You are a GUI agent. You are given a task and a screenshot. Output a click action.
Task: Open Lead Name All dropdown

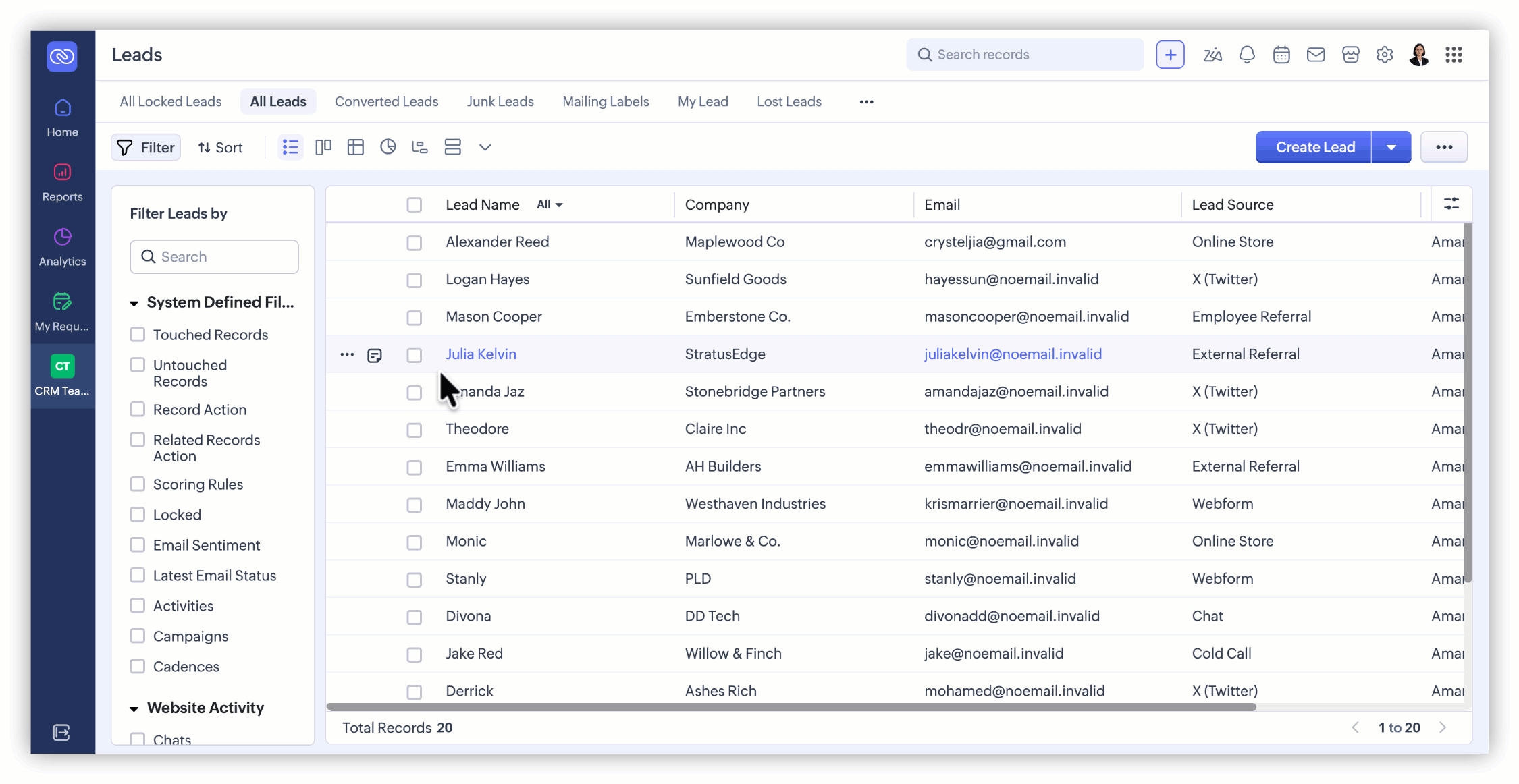[x=550, y=205]
